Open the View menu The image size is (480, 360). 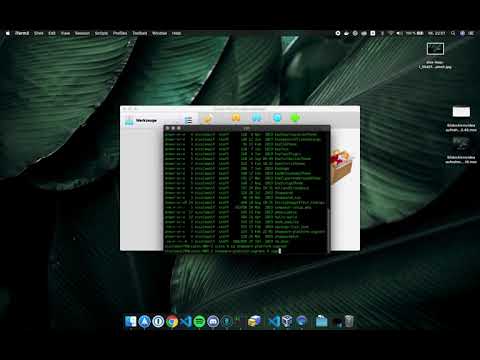pyautogui.click(x=65, y=33)
